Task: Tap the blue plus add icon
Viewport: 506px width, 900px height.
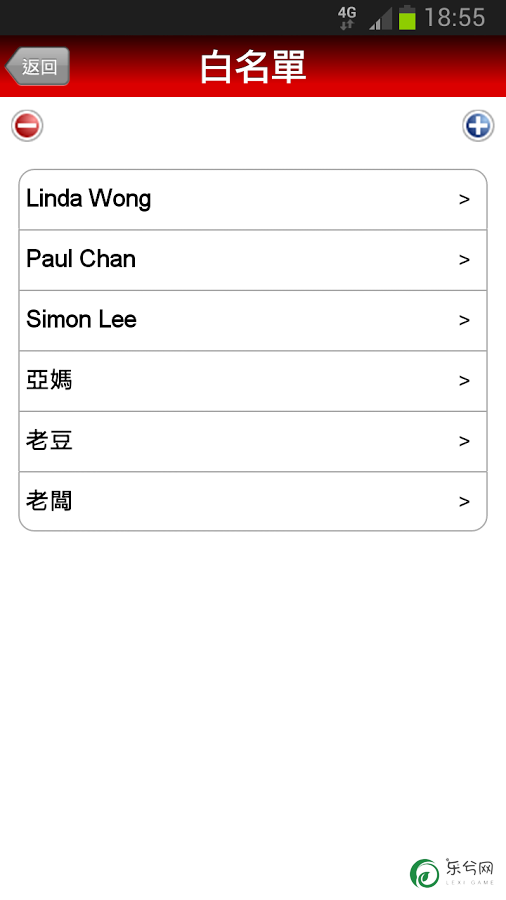Action: (478, 126)
